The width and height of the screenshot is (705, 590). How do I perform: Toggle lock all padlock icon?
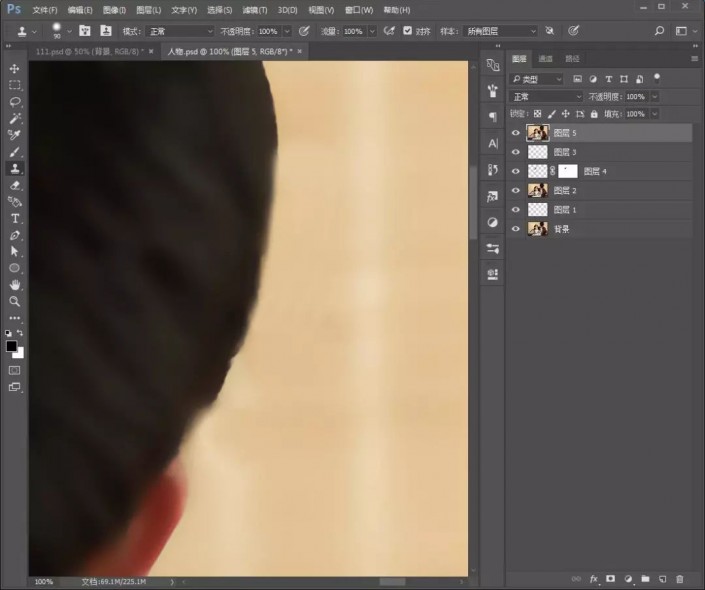coord(594,114)
